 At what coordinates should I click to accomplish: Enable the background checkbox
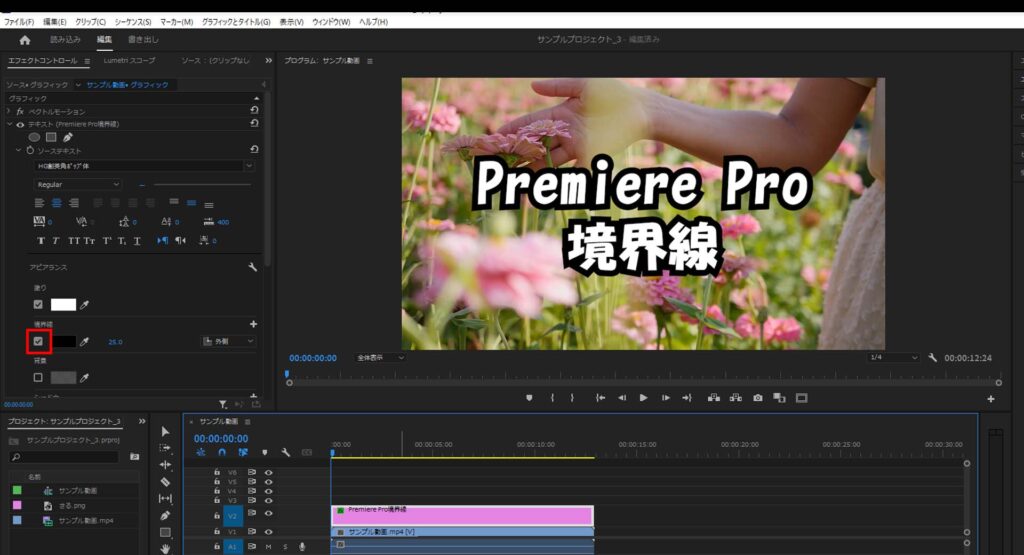[38, 377]
